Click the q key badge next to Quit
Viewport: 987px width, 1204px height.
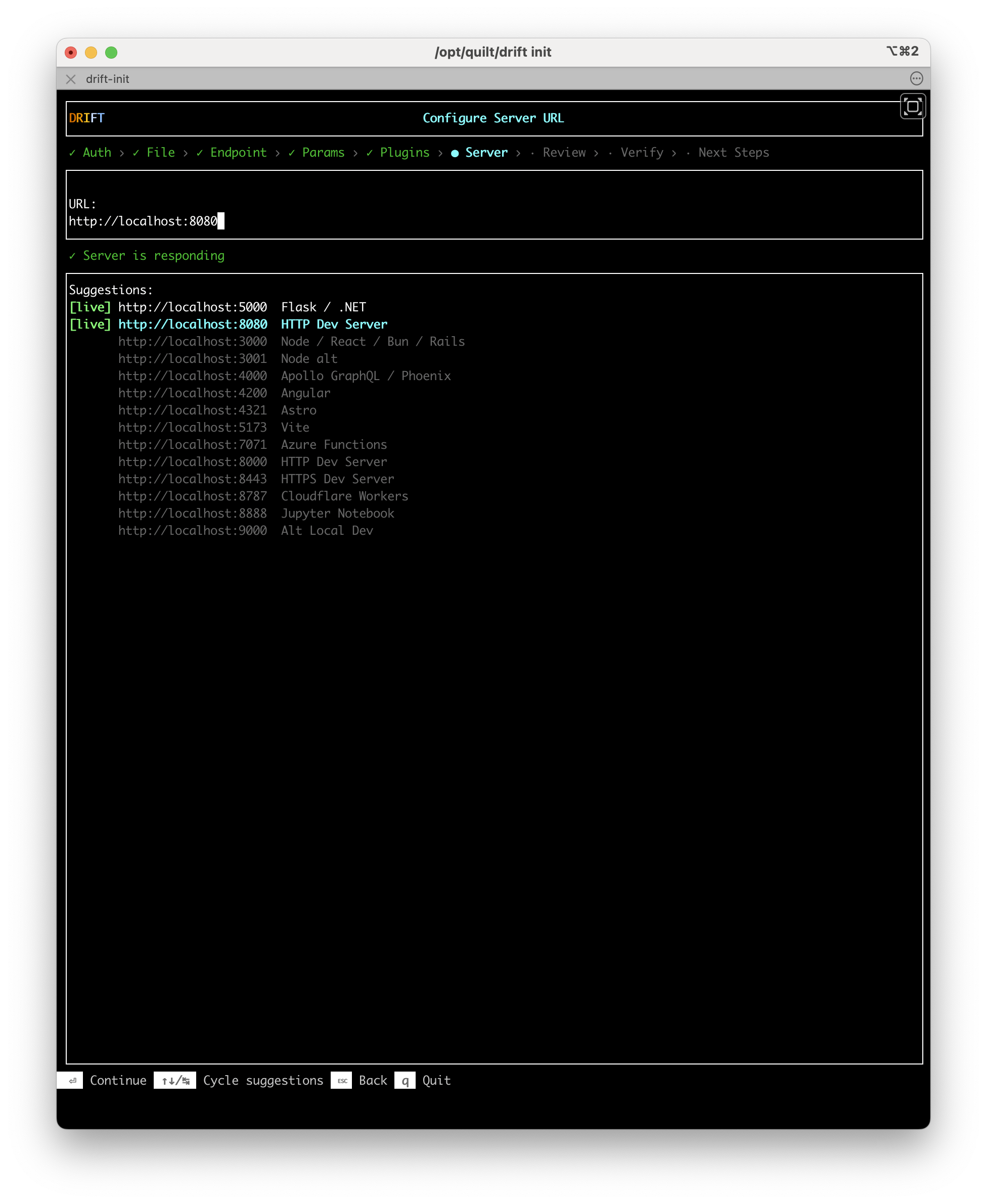pyautogui.click(x=406, y=1080)
